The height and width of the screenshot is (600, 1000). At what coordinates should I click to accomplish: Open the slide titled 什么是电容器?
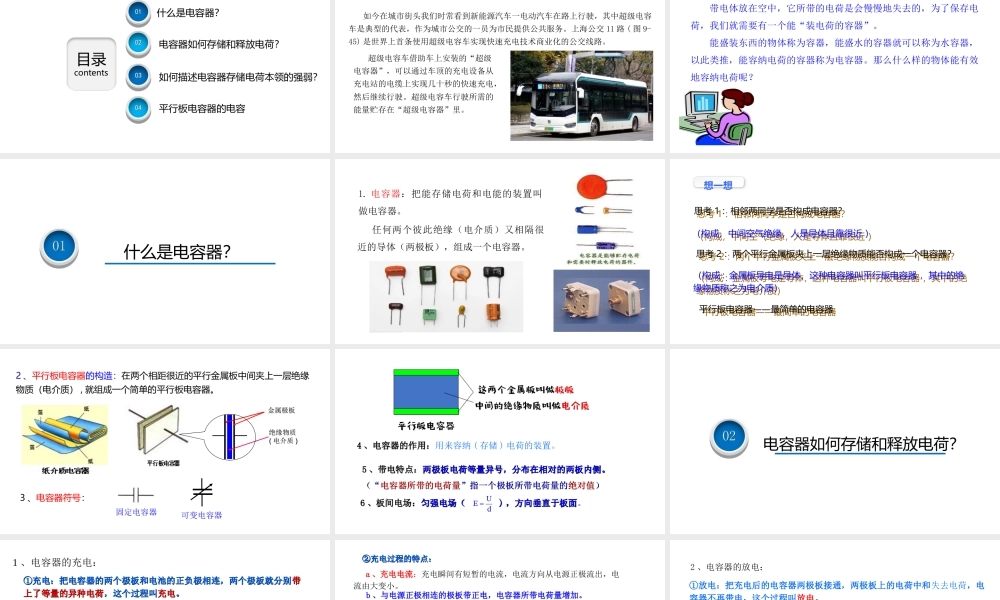[165, 251]
